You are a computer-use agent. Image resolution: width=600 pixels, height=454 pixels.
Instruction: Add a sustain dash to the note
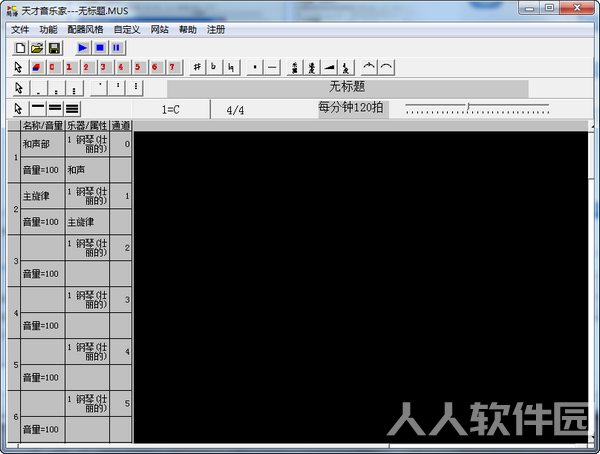point(272,68)
